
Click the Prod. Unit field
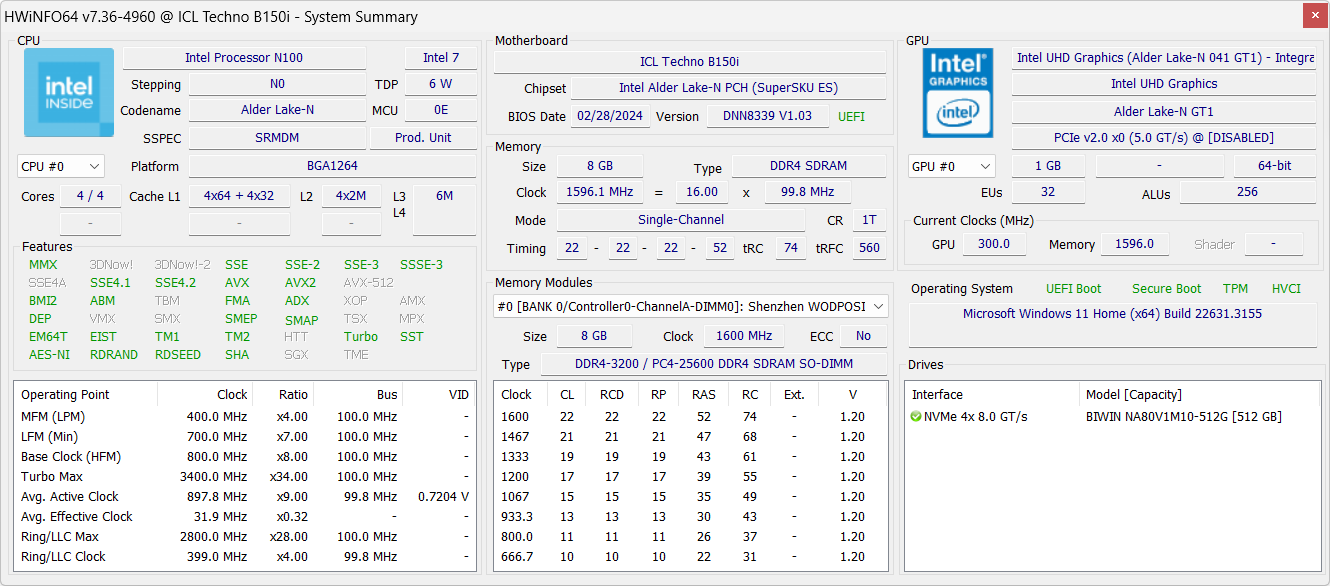pyautogui.click(x=423, y=138)
